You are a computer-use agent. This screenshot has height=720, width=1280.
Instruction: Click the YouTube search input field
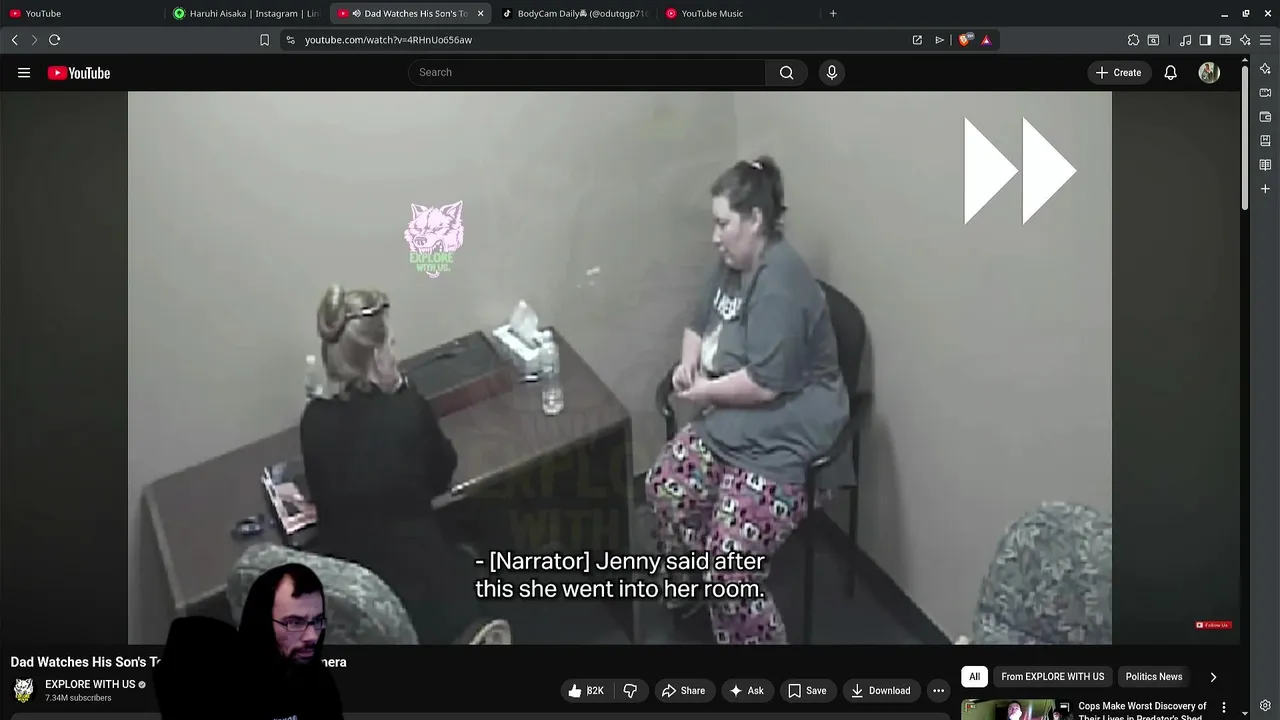(x=587, y=72)
